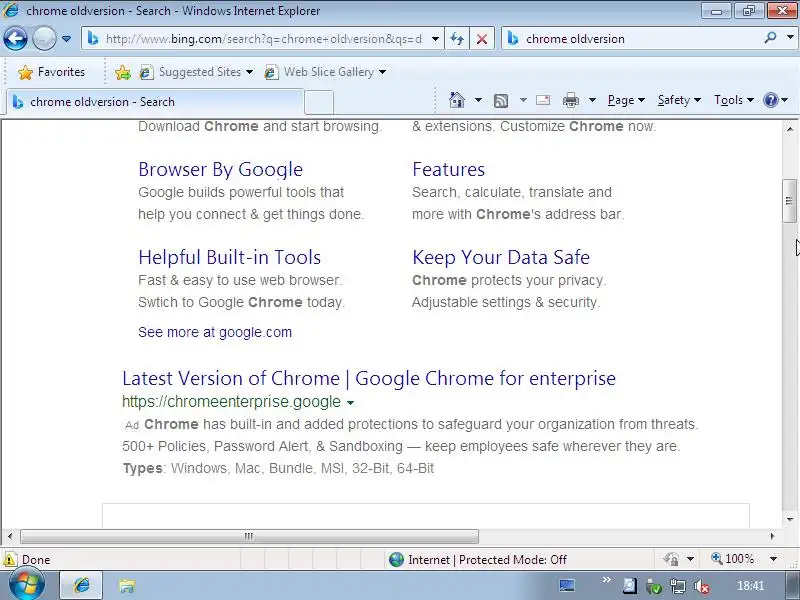The height and width of the screenshot is (600, 800).
Task: Expand the Web Slice Gallery dropdown arrow
Action: coord(382,72)
